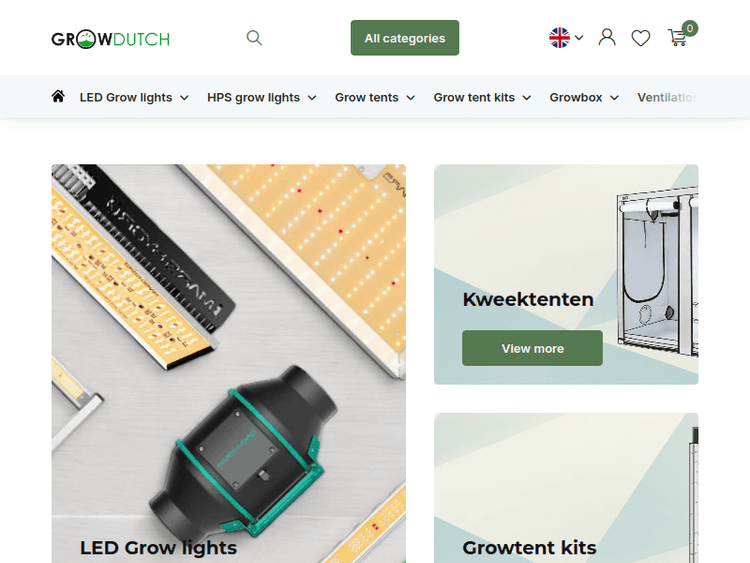This screenshot has width=750, height=563.
Task: Expand the HPS grow lights menu arrow
Action: [x=312, y=98]
